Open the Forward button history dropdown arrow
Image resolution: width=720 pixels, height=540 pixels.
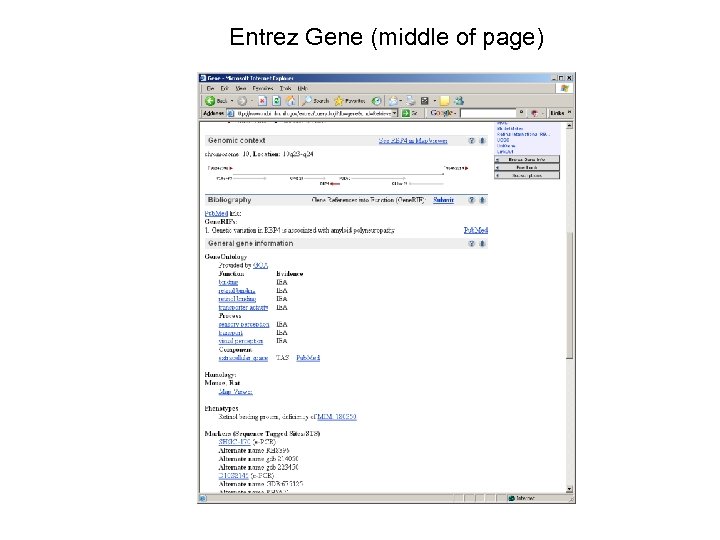pos(252,101)
